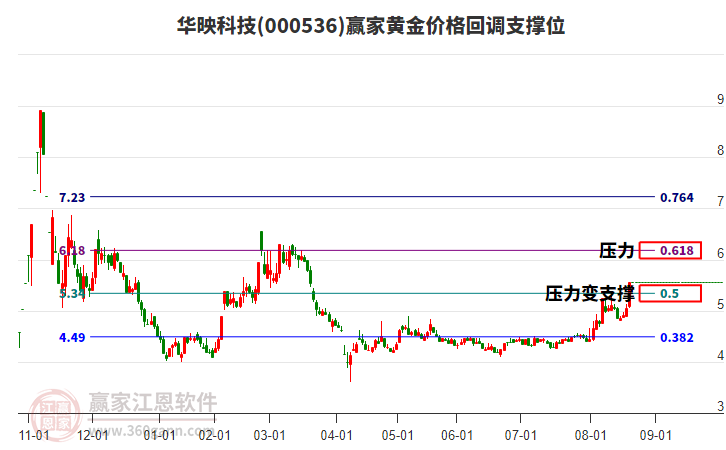Viewport: 726px width, 450px height.
Task: Click the dark blue 0.764 horizontal level line
Action: point(373,197)
